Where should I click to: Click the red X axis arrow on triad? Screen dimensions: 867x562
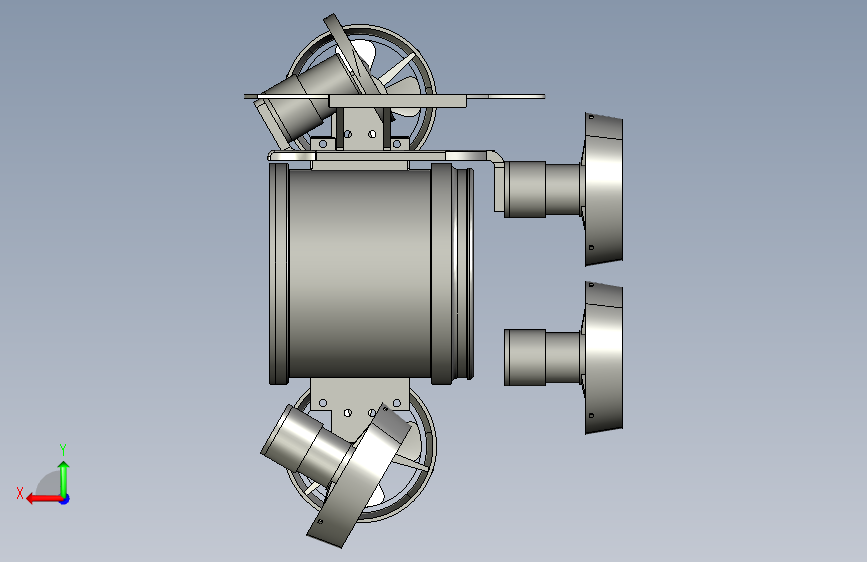coord(43,499)
